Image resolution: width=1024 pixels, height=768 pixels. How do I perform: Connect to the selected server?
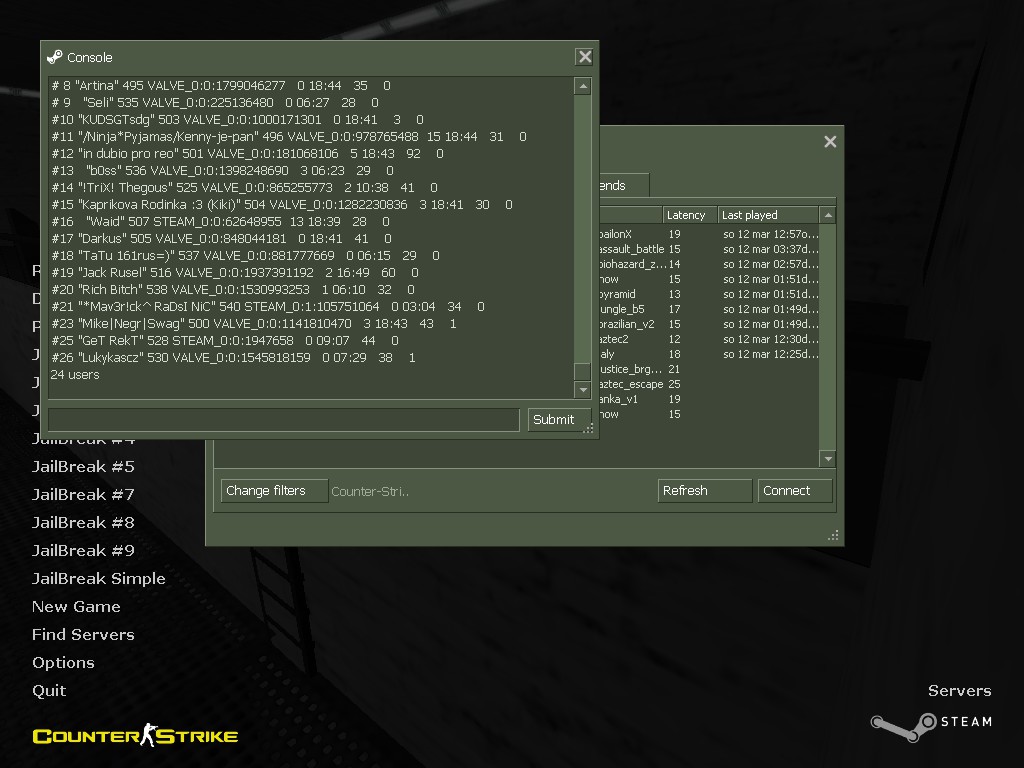pyautogui.click(x=795, y=490)
